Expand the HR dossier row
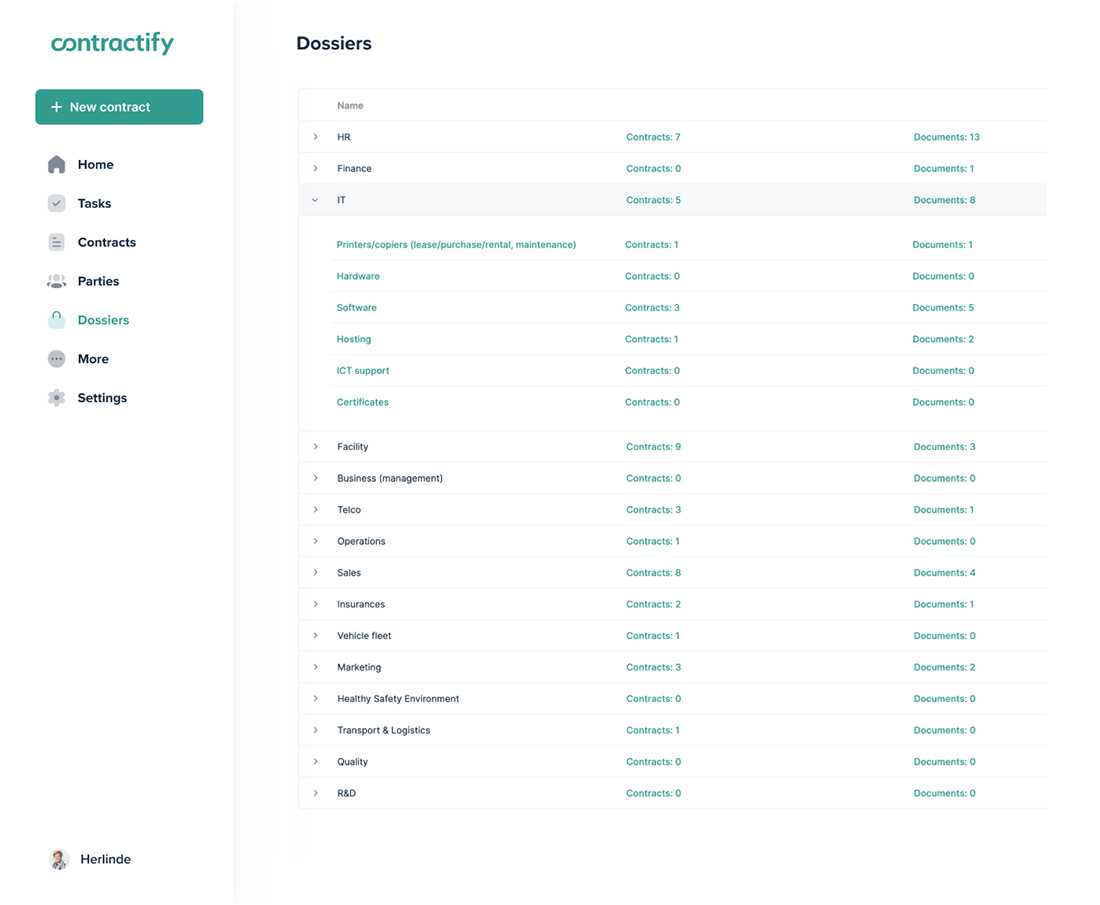This screenshot has height=905, width=1100. (316, 137)
